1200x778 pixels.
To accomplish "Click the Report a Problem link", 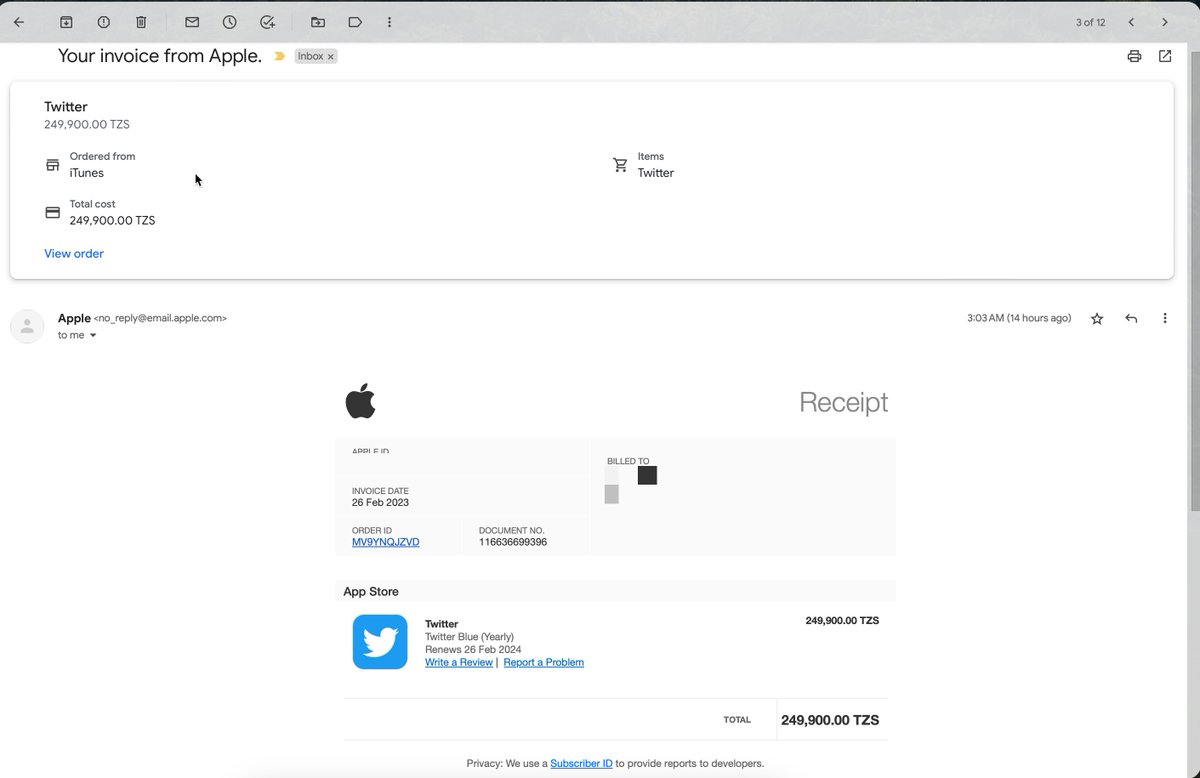I will (x=544, y=662).
